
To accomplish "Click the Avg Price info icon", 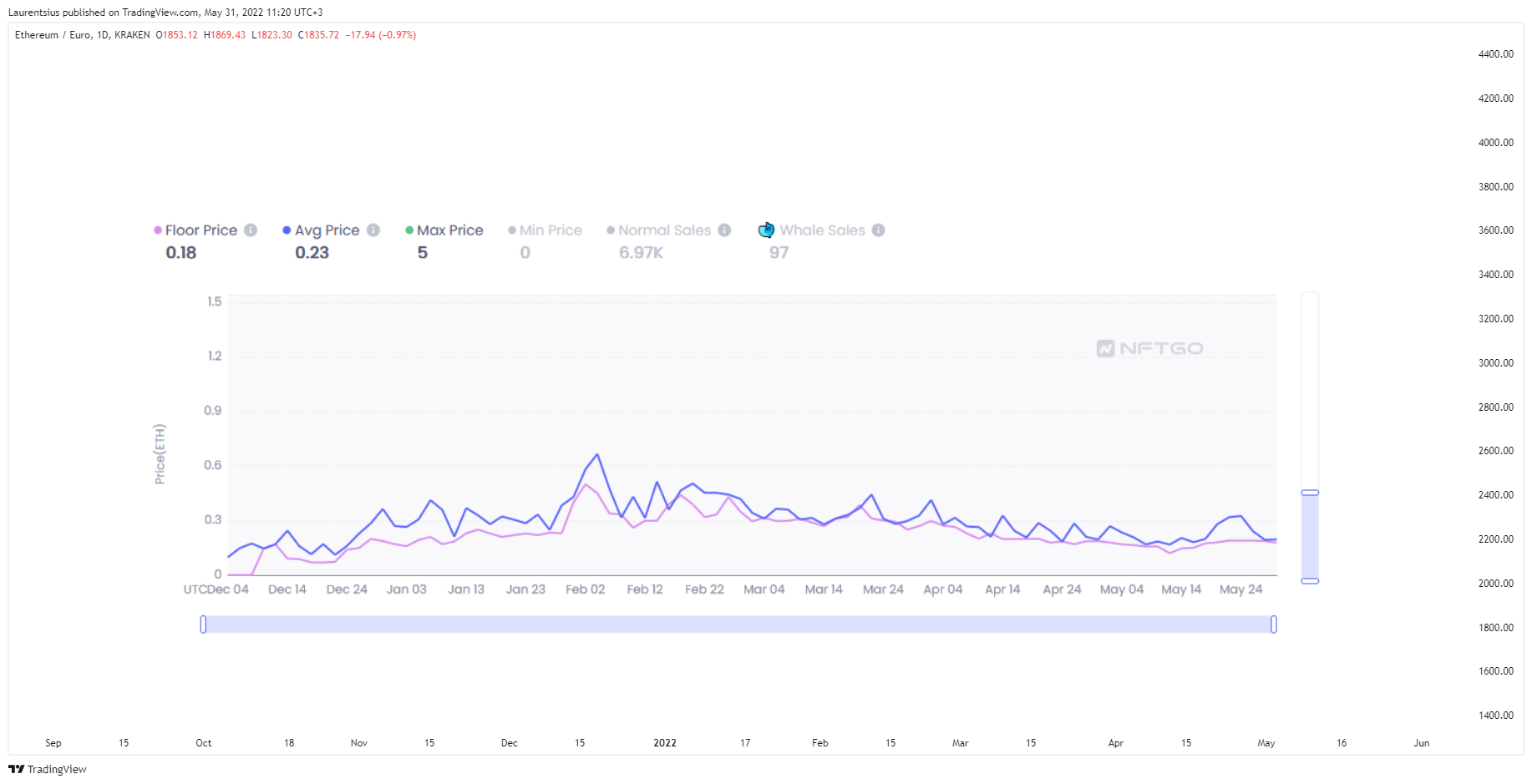I will (x=373, y=230).
